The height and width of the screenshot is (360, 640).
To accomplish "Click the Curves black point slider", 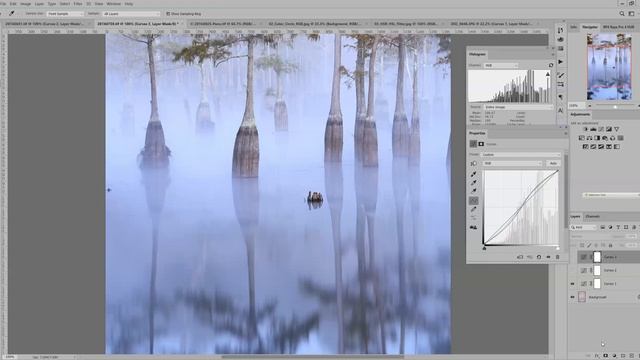I will tap(484, 248).
